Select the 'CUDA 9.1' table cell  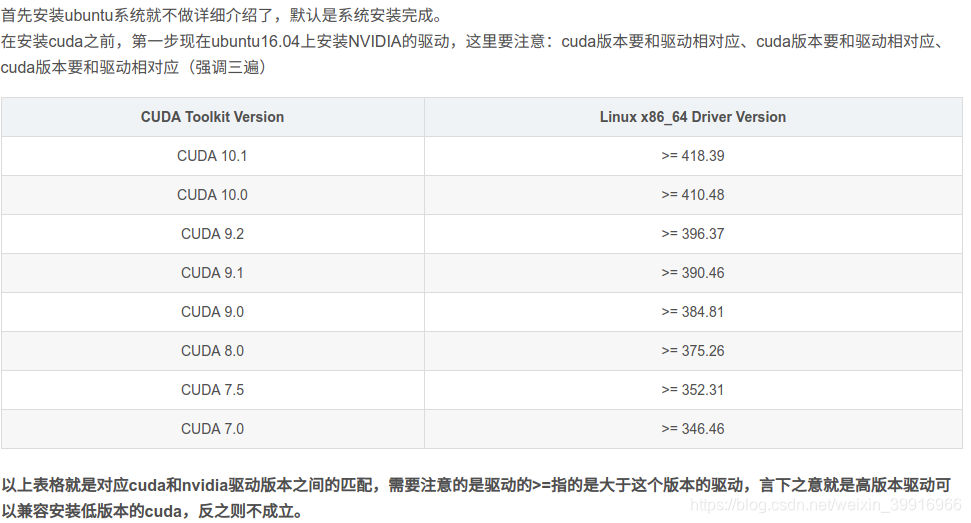click(x=212, y=273)
